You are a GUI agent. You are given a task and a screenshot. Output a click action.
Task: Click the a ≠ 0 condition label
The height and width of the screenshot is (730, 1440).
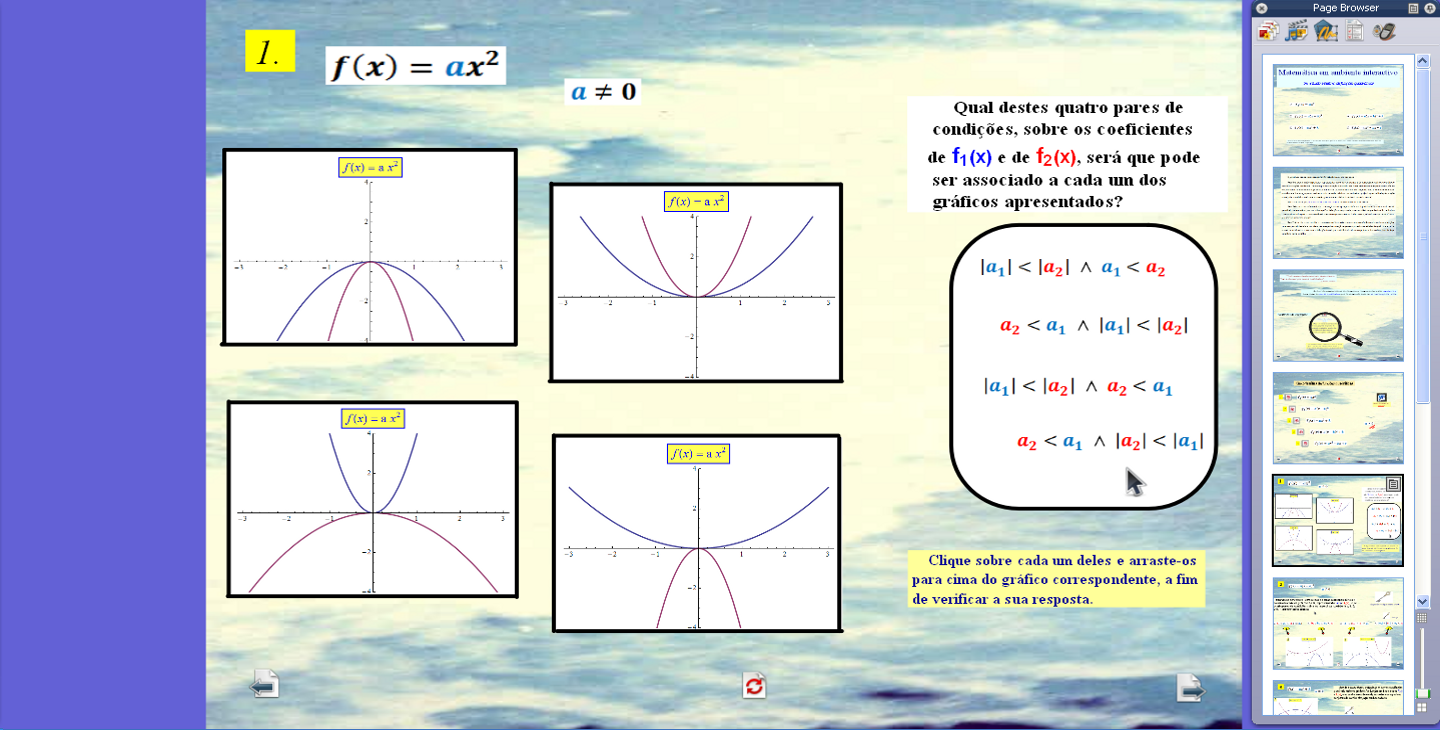coord(603,92)
